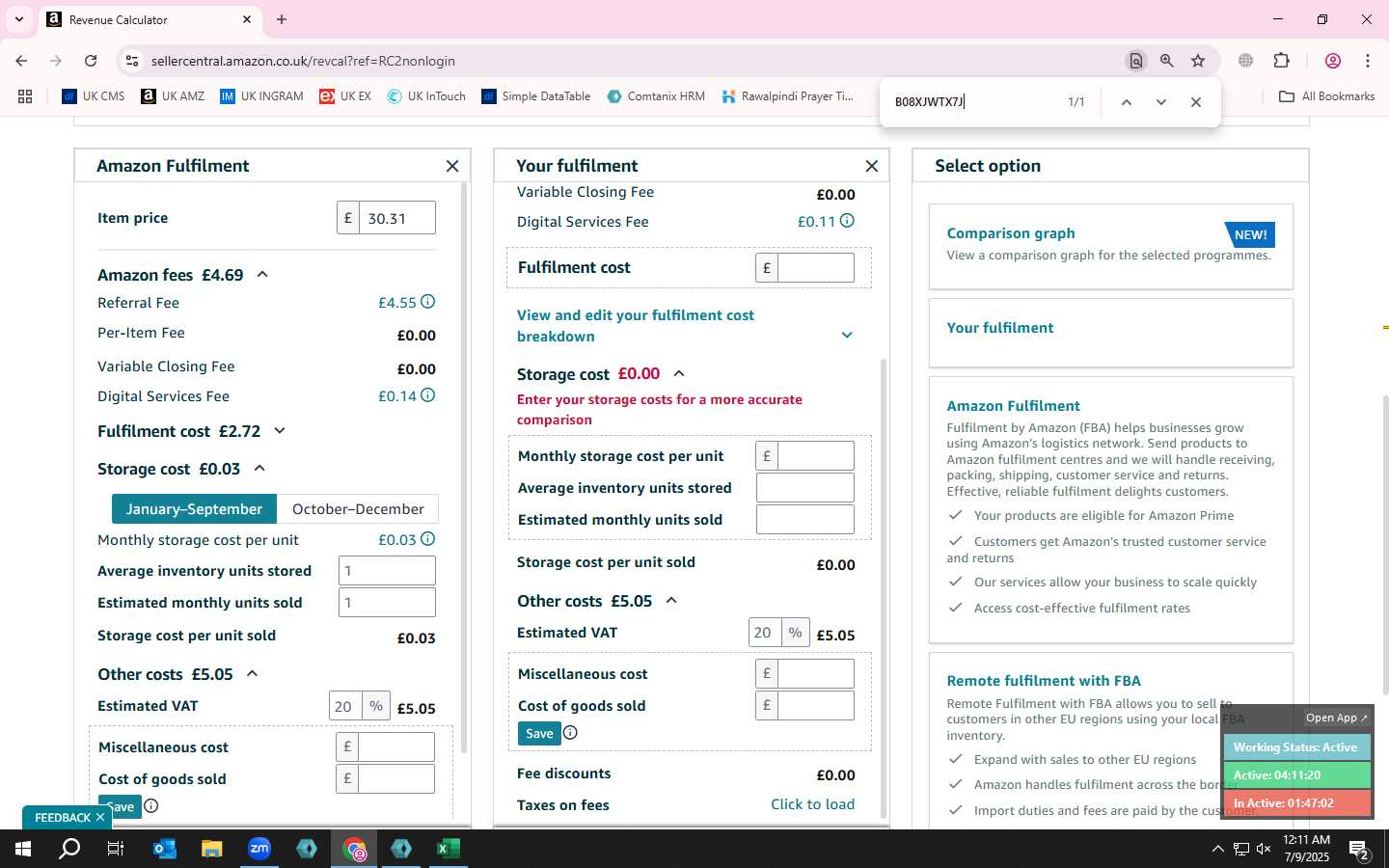Close the Revenue Calculator tab

[x=247, y=19]
